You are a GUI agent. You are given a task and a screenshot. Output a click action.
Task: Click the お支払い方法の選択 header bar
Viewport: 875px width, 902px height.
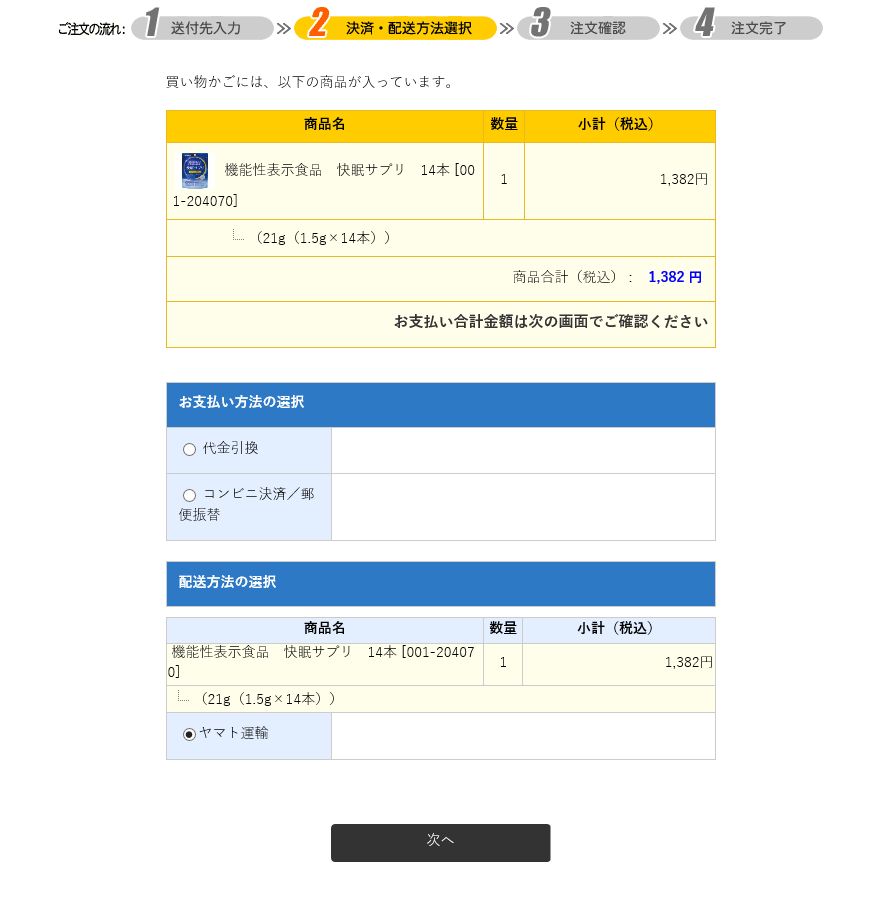(440, 404)
